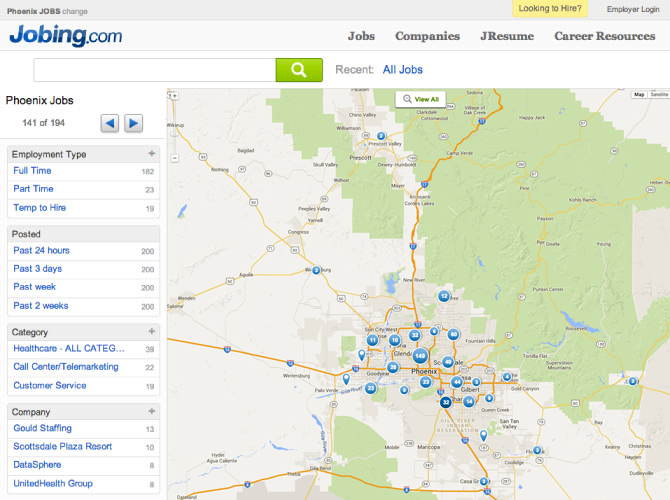Open the recent All Jobs search

pos(403,70)
